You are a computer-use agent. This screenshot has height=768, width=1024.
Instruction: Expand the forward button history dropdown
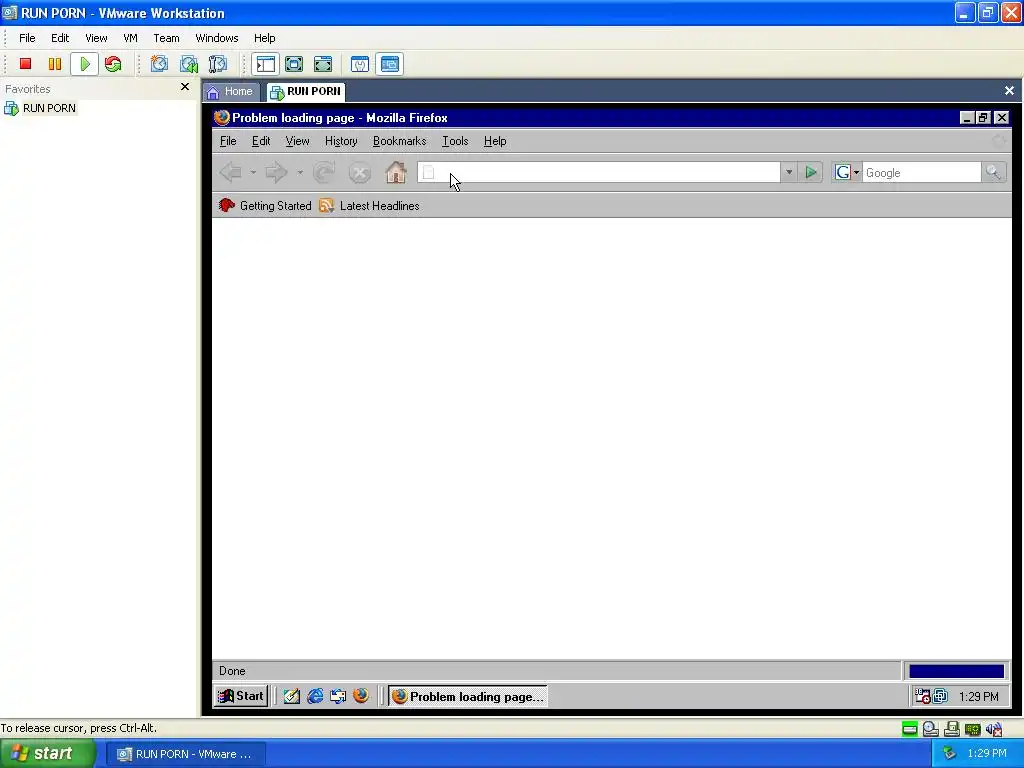tap(300, 172)
